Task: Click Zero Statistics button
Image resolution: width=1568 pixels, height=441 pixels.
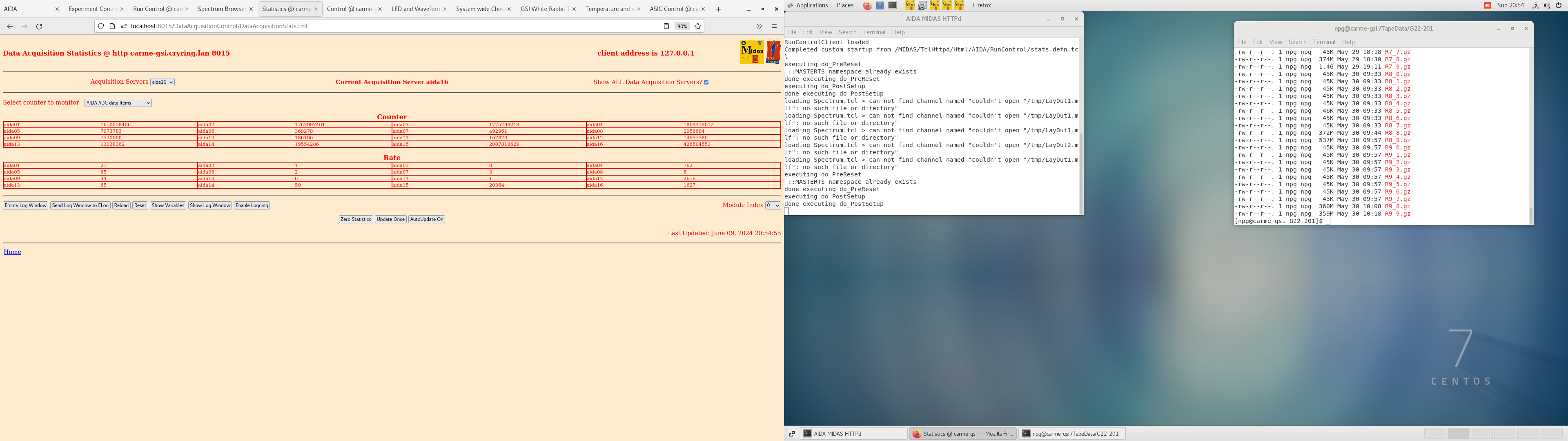Action: (356, 219)
